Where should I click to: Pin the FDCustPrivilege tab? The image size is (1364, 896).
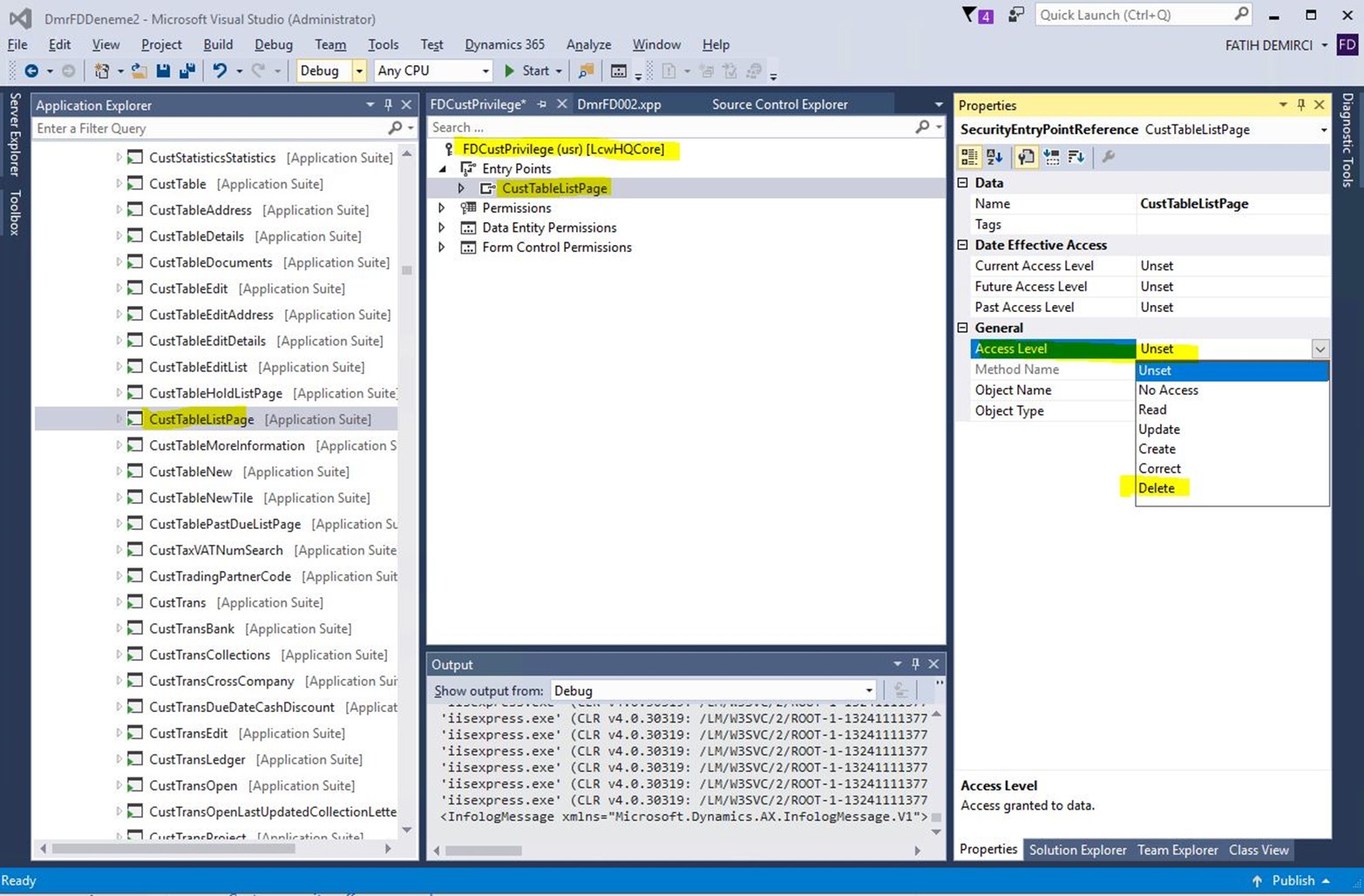coord(542,104)
